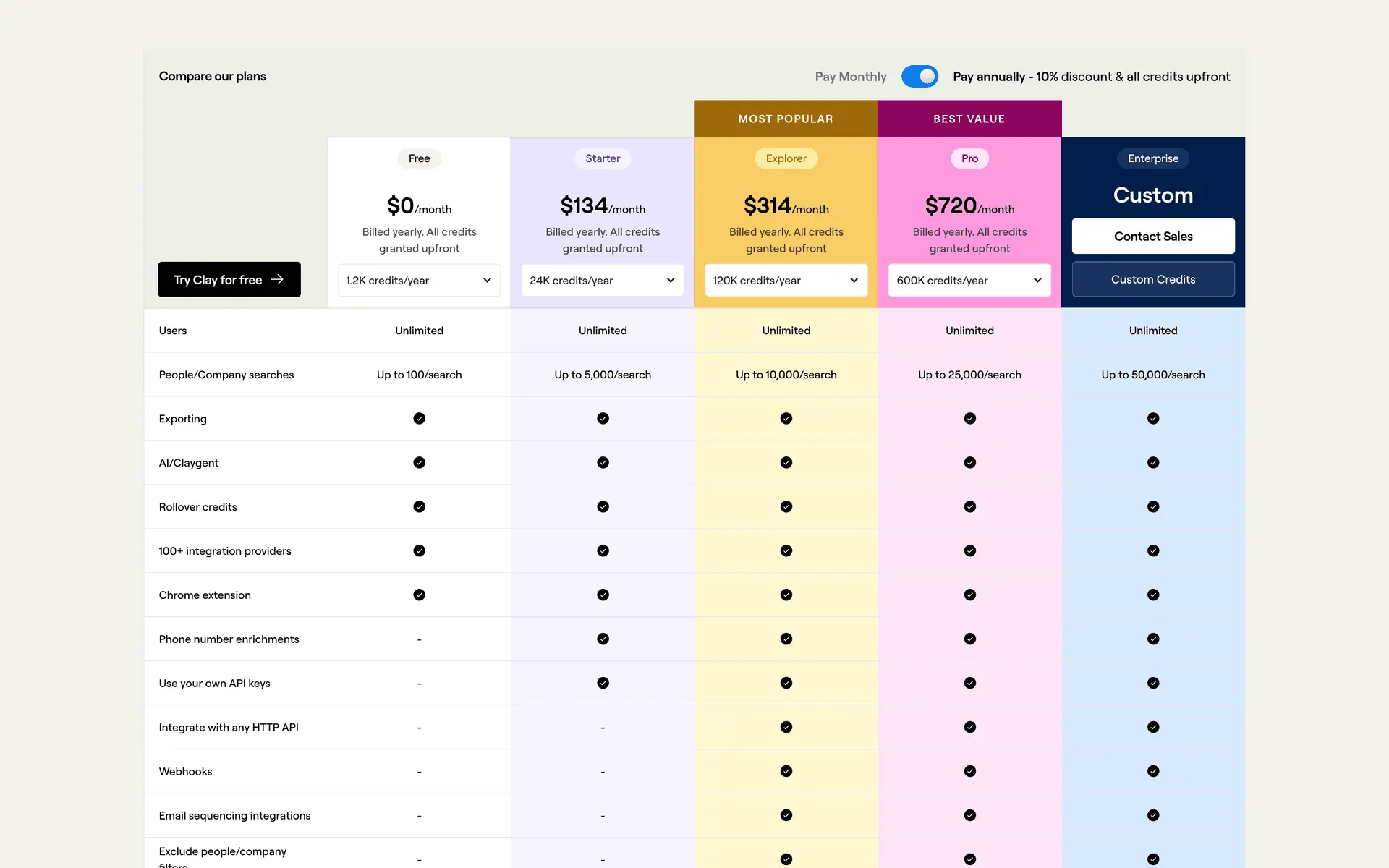Click Email sequencing integrations checkmark under Pro

pyautogui.click(x=969, y=815)
